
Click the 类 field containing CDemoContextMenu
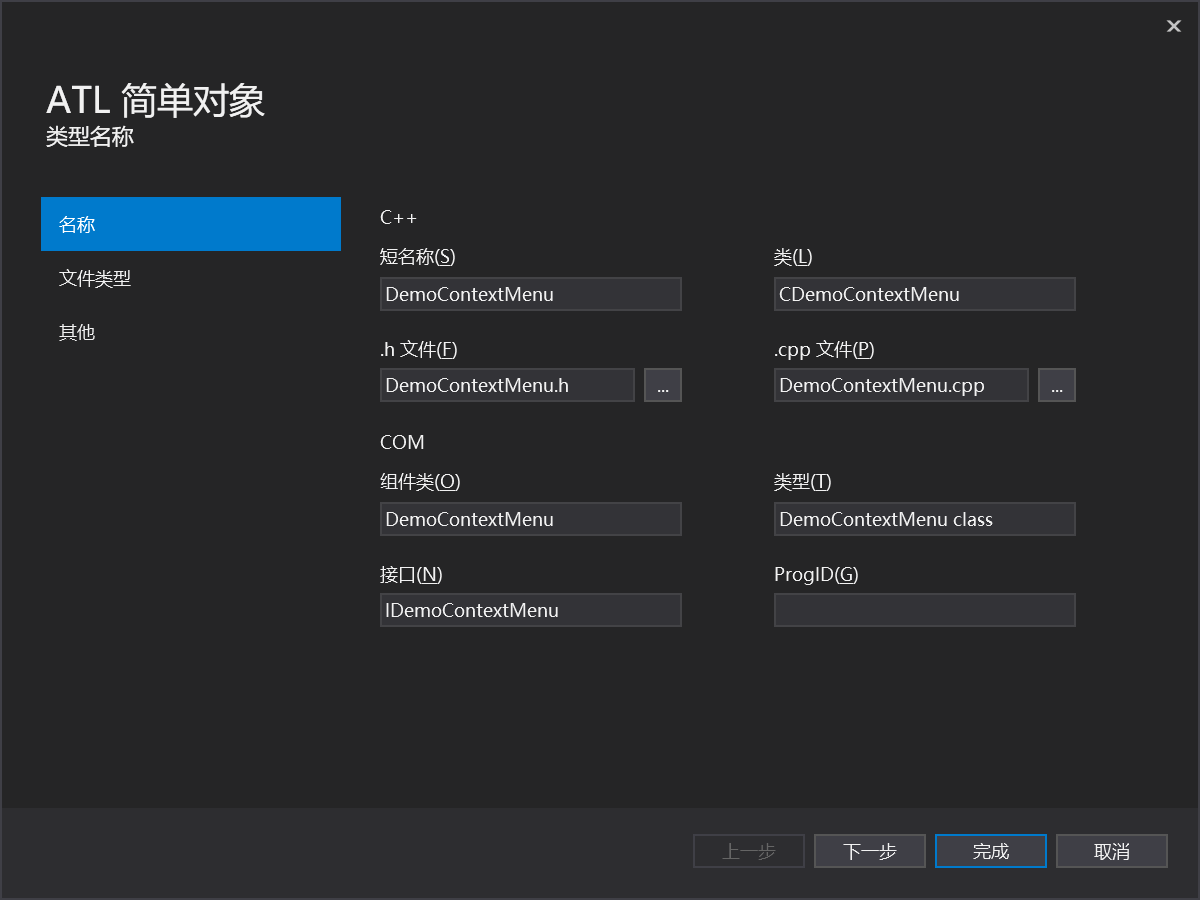point(924,294)
